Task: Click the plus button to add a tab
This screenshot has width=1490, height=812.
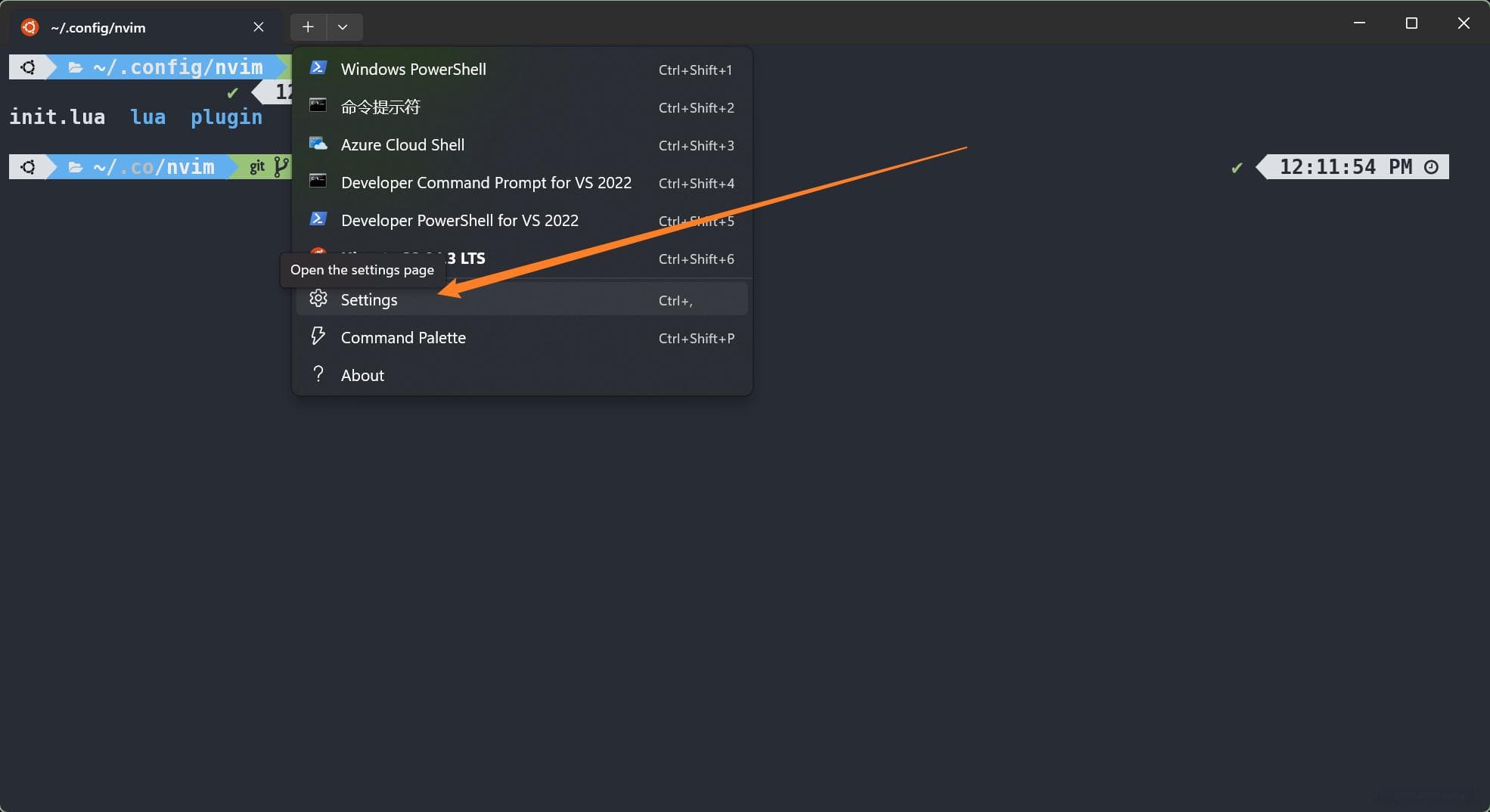Action: tap(308, 27)
